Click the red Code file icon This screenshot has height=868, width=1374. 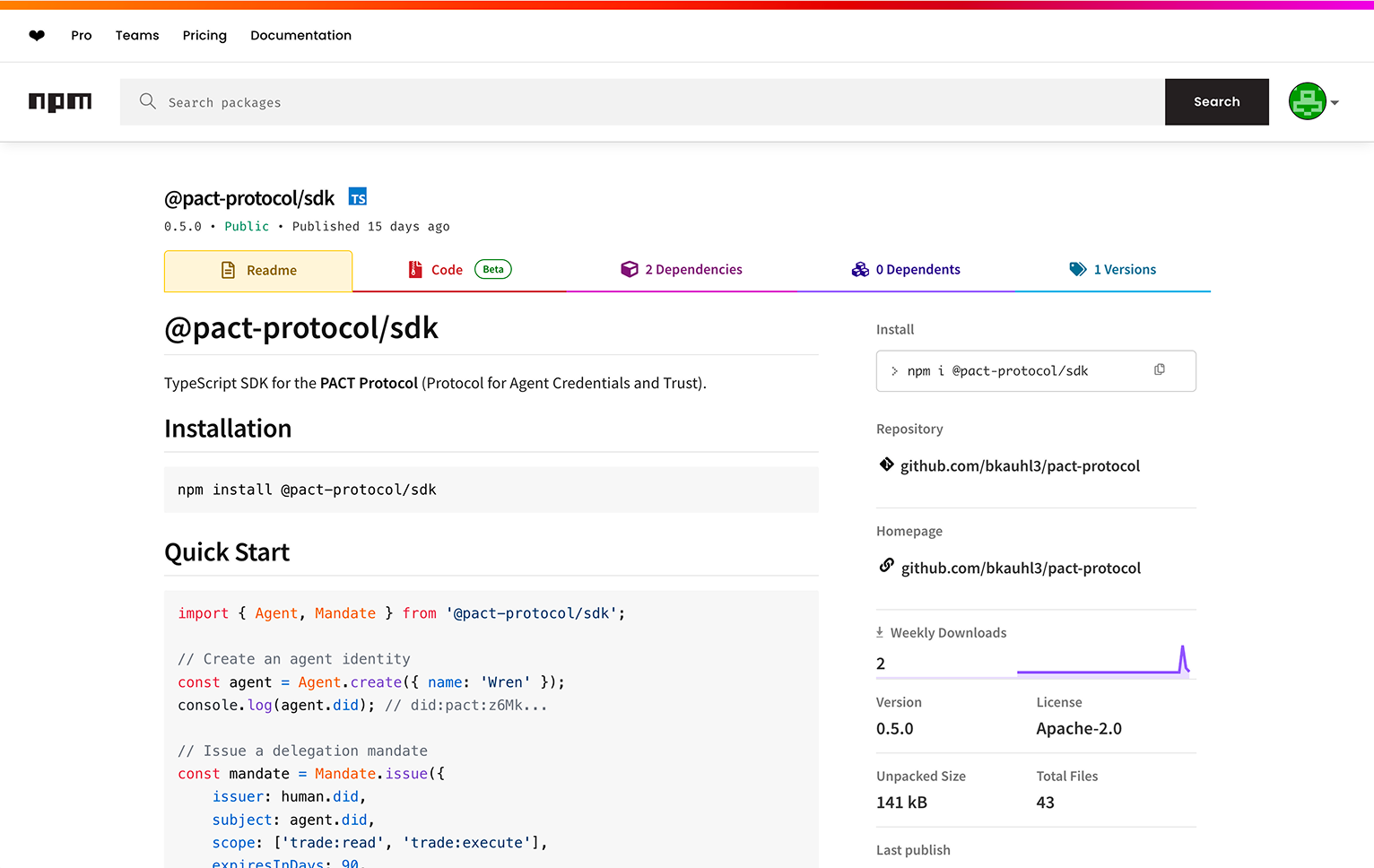415,269
